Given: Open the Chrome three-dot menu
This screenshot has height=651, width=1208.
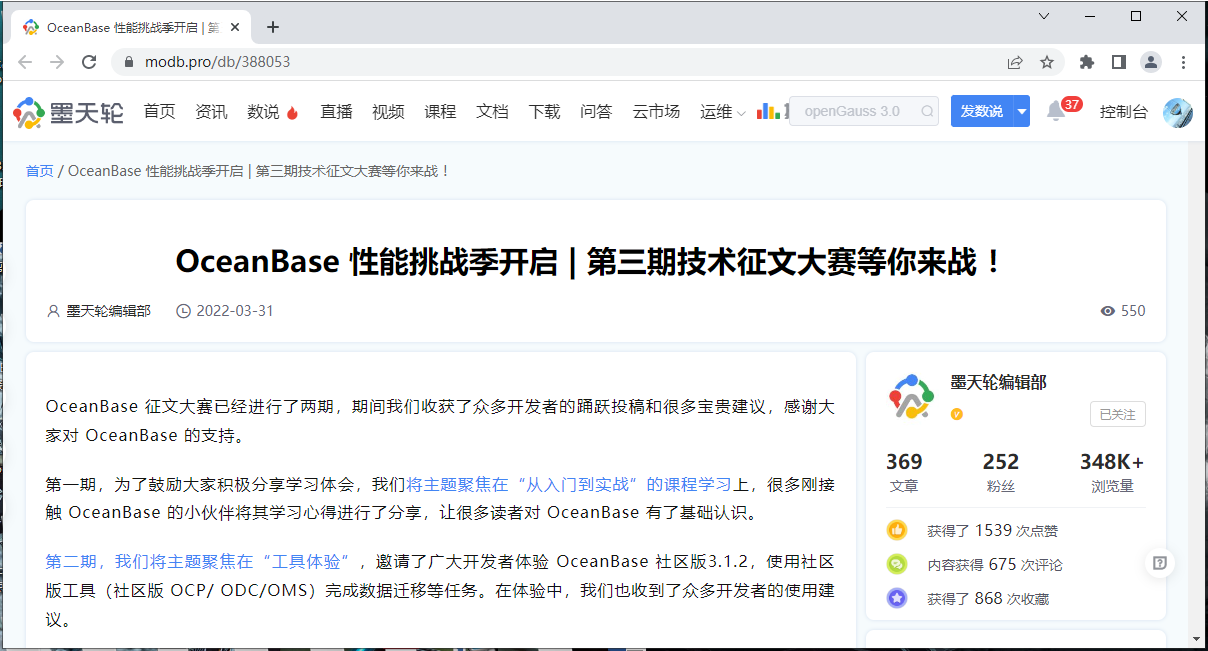Looking at the screenshot, I should tap(1184, 62).
